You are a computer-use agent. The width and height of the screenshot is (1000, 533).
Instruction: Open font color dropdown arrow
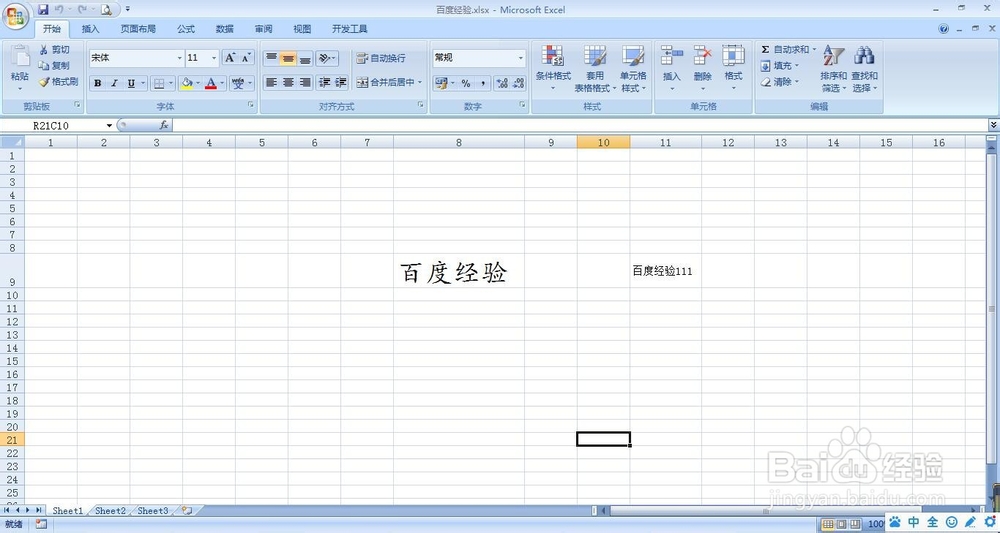click(x=222, y=83)
